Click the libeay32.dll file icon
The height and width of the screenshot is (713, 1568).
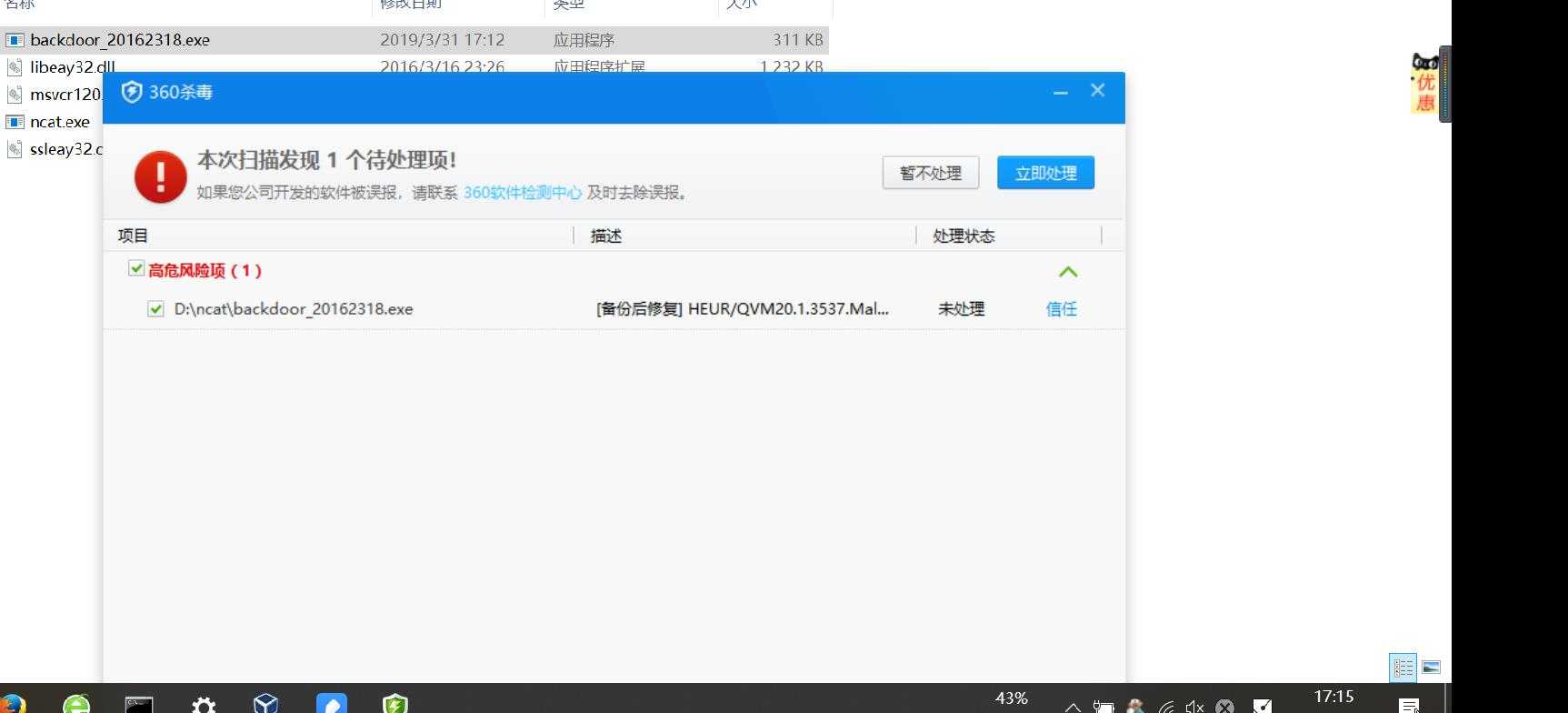[15, 66]
